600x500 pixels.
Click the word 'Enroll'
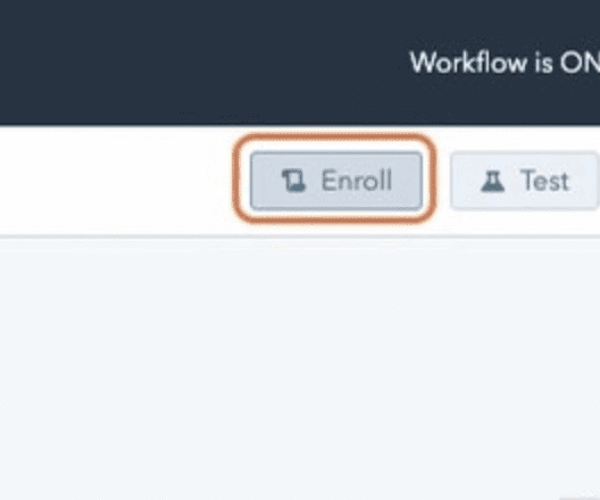click(357, 181)
